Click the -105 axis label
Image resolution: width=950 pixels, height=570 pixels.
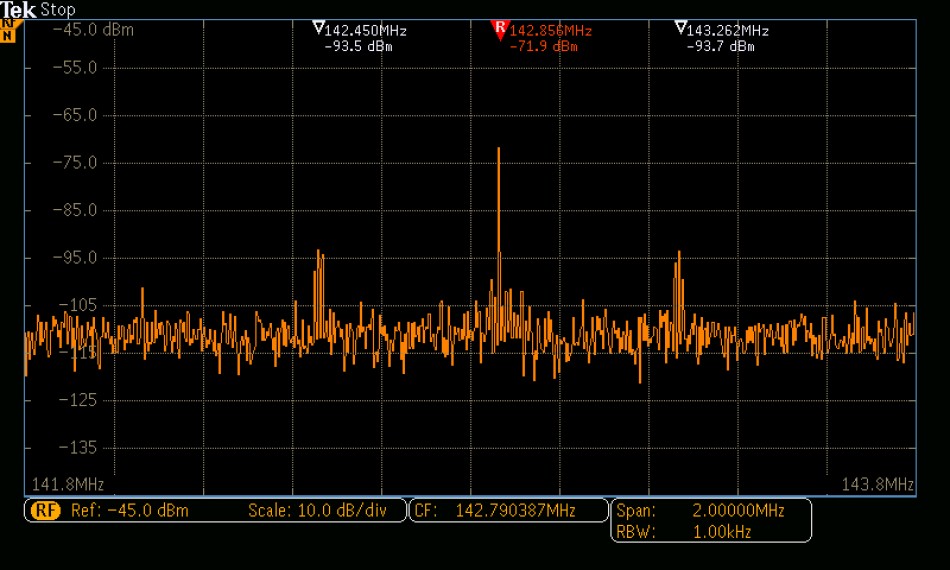coord(78,305)
